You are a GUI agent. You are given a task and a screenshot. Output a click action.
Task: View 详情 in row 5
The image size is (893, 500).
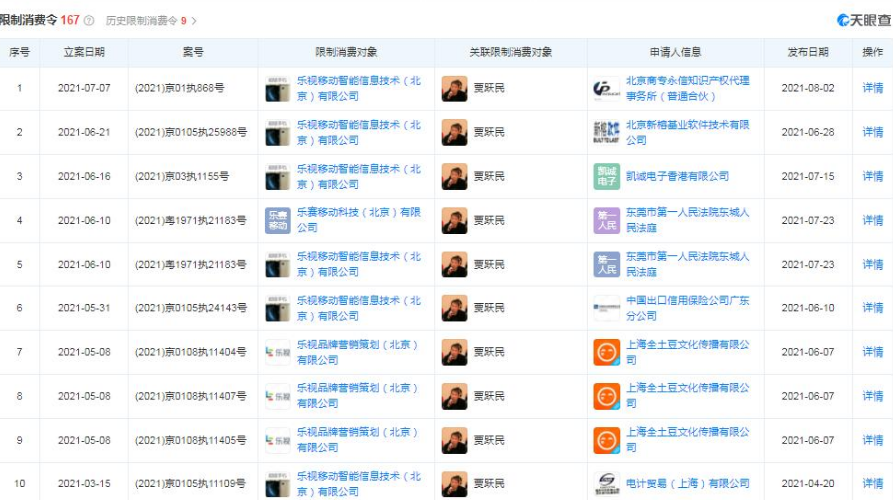[872, 264]
